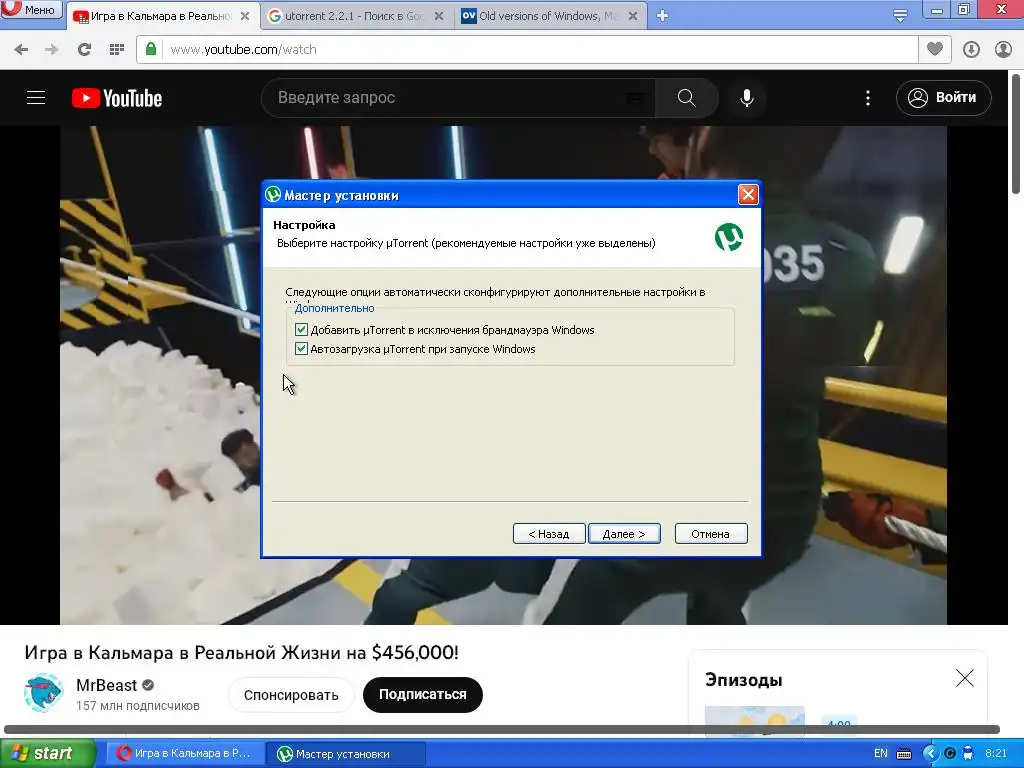1024x768 pixels.
Task: Click the video title Игра в Кальмара
Action: [242, 652]
